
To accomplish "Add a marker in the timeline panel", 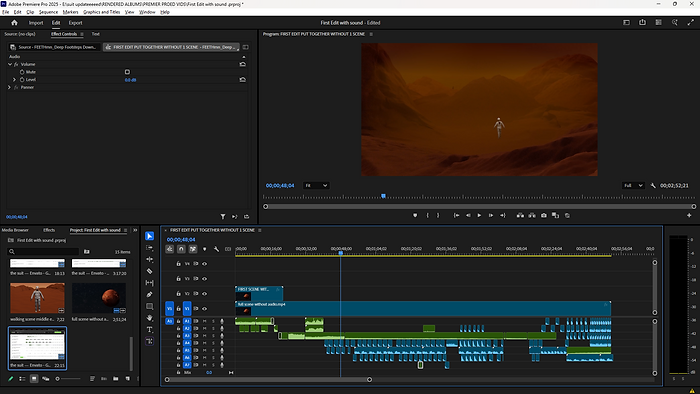I will [204, 249].
